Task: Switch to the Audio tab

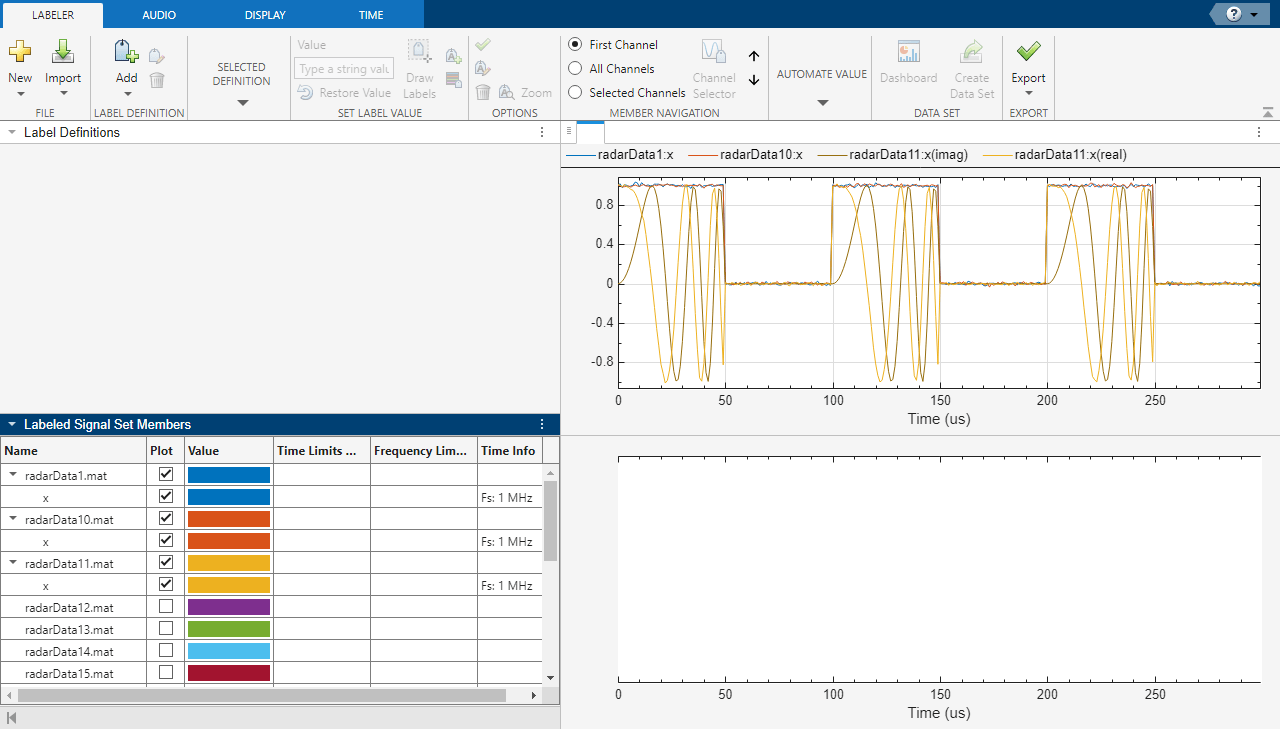Action: point(159,15)
